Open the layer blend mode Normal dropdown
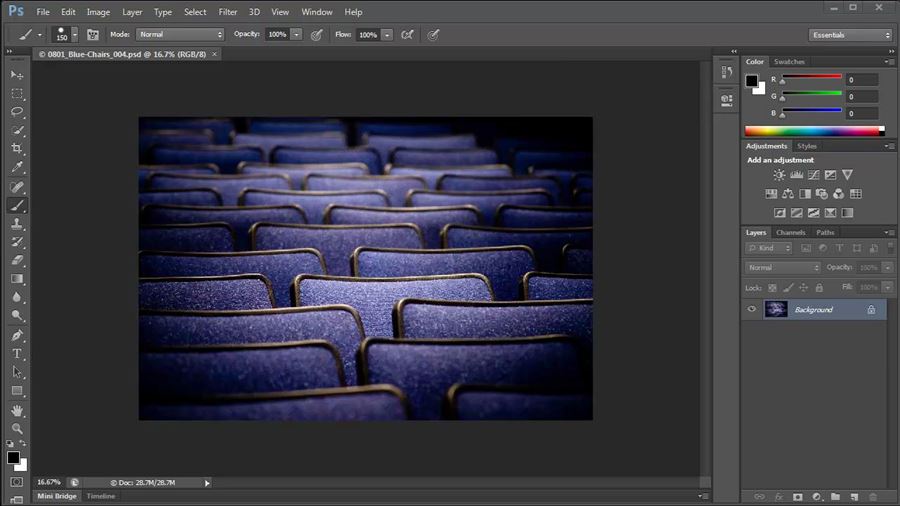This screenshot has width=900, height=506. coord(783,267)
